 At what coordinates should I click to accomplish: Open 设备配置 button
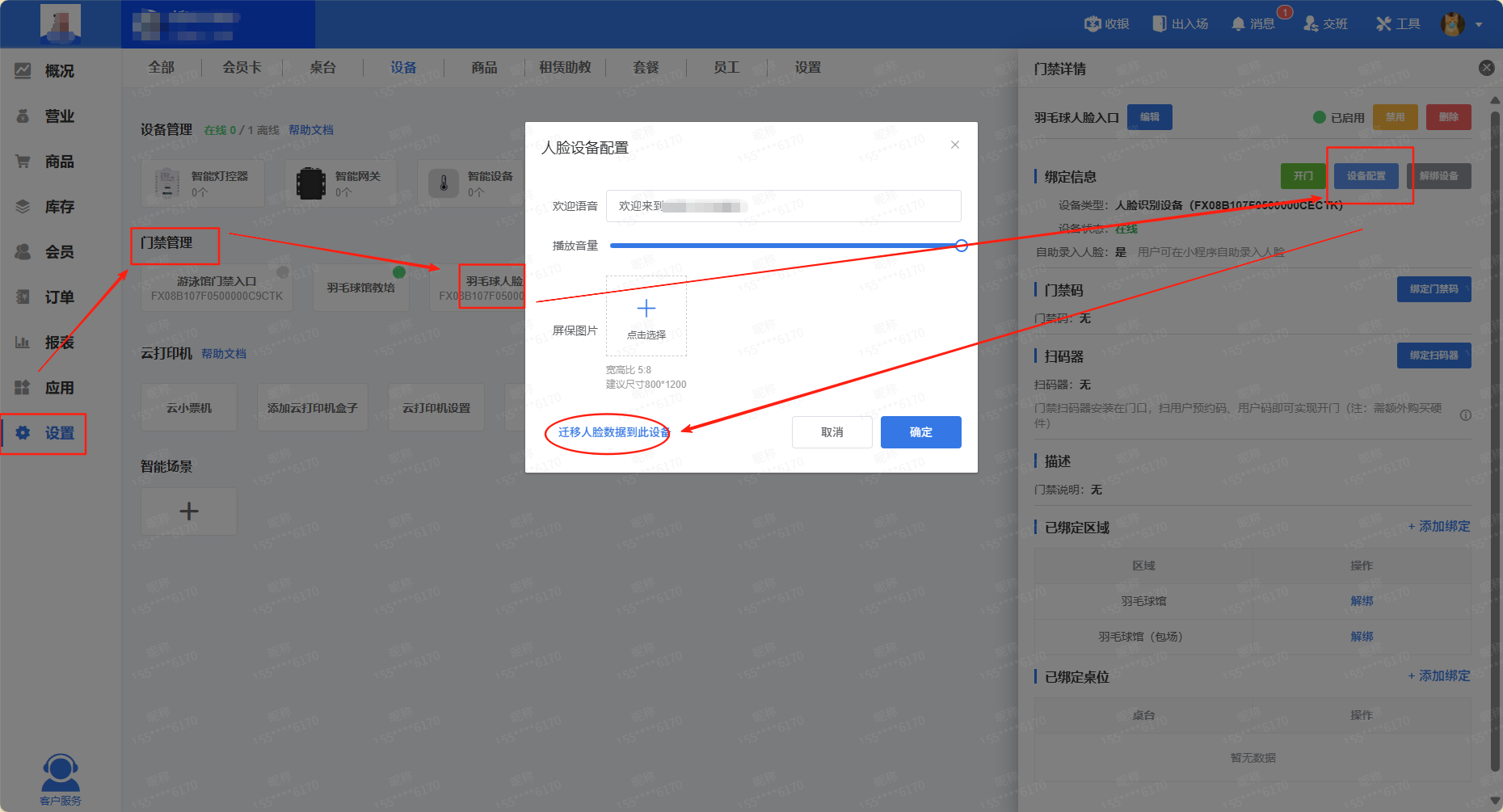point(1366,176)
